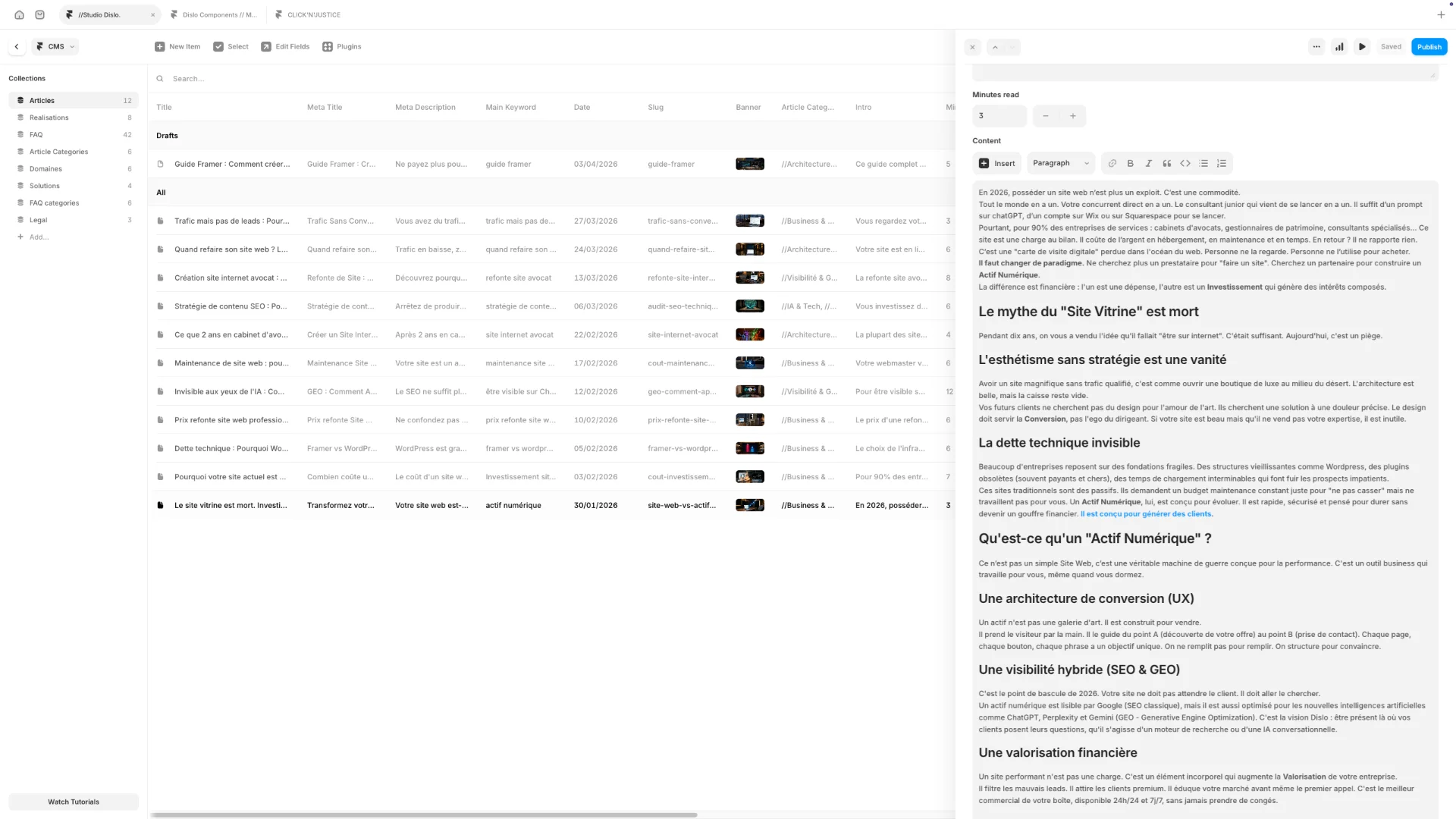The width and height of the screenshot is (1456, 819).
Task: Toggle inline code formatting
Action: click(1185, 163)
